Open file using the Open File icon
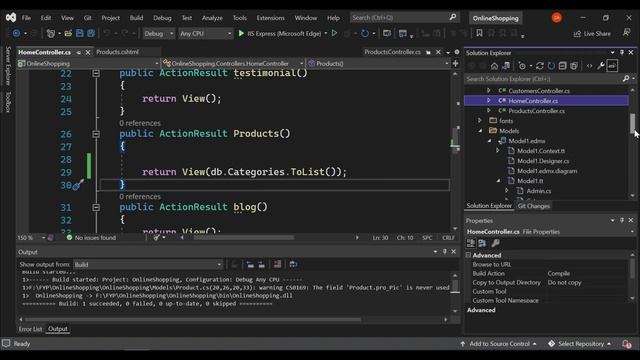The height and width of the screenshot is (360, 640). [x=68, y=33]
